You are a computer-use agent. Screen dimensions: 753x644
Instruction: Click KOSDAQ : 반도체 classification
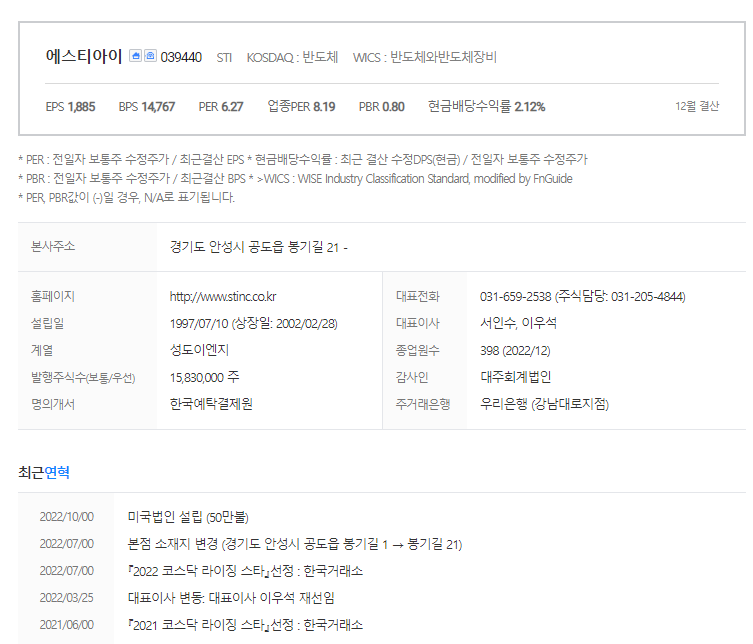coord(292,58)
